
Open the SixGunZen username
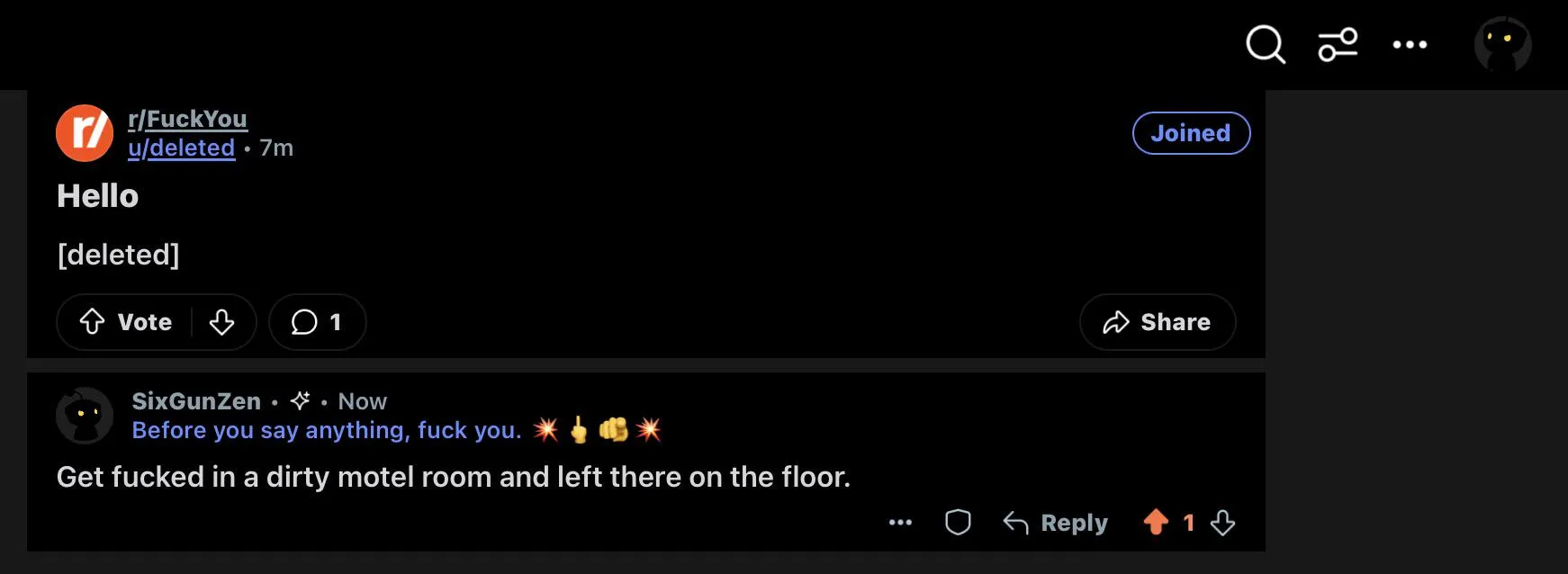[x=196, y=401]
